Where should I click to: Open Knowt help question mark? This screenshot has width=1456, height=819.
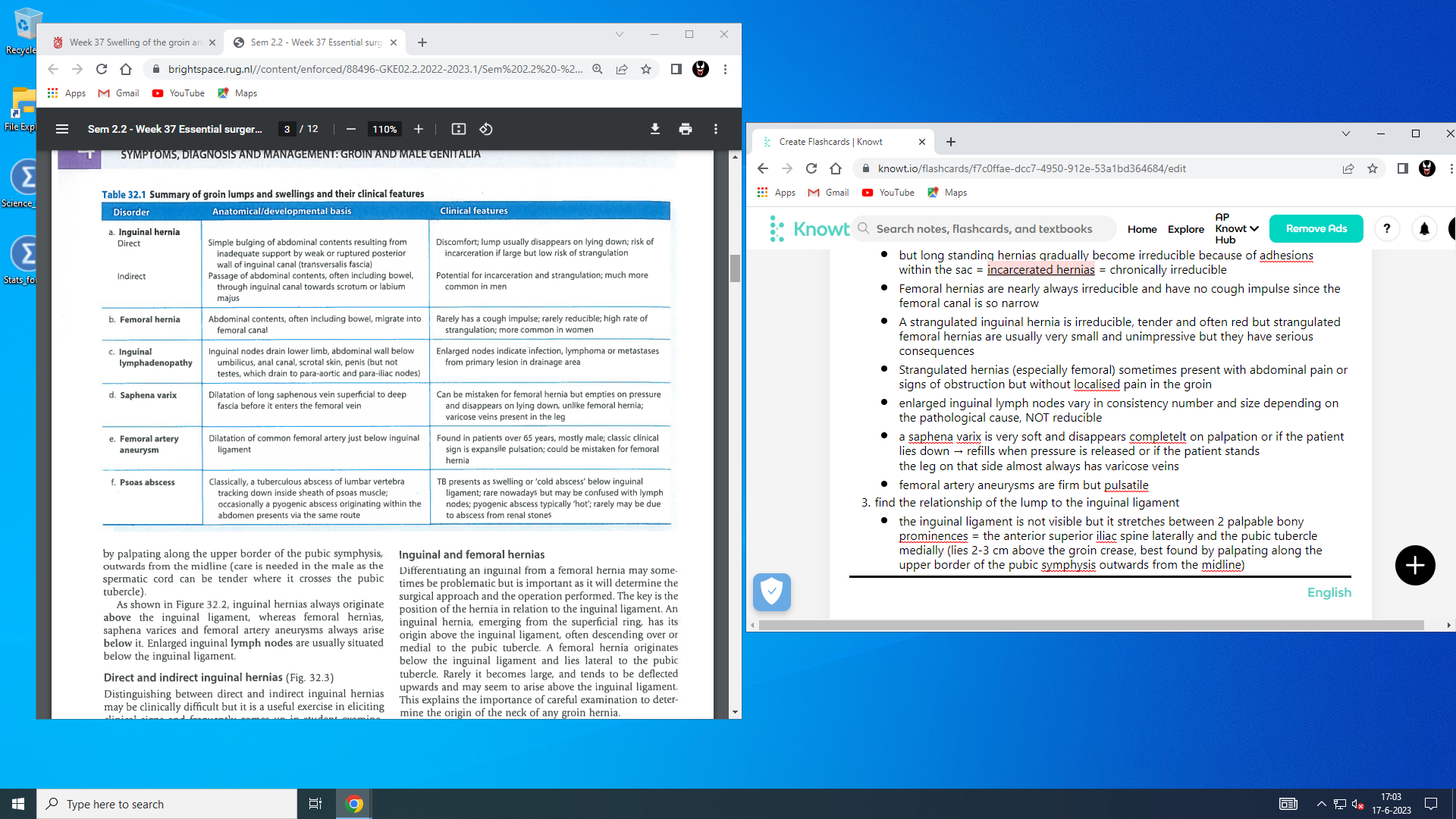(1387, 228)
